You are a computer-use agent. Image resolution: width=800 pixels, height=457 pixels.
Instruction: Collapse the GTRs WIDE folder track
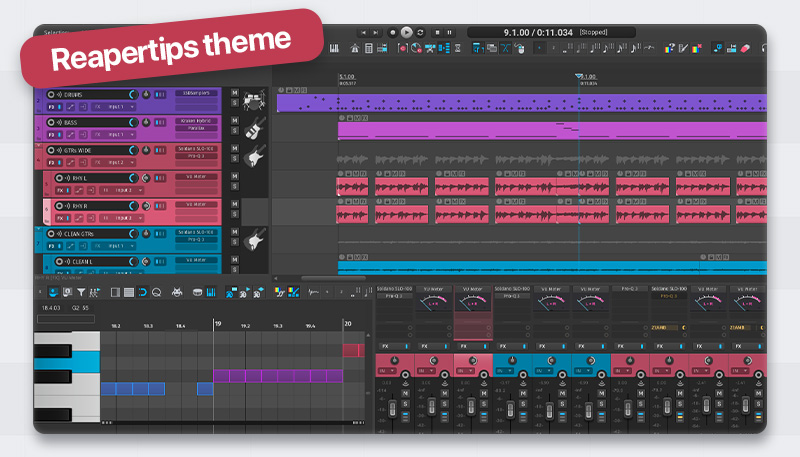coord(39,146)
